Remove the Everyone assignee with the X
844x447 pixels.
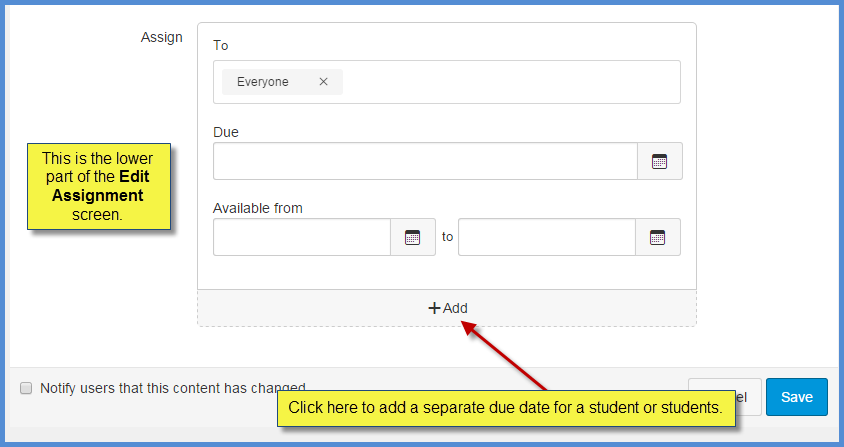323,82
